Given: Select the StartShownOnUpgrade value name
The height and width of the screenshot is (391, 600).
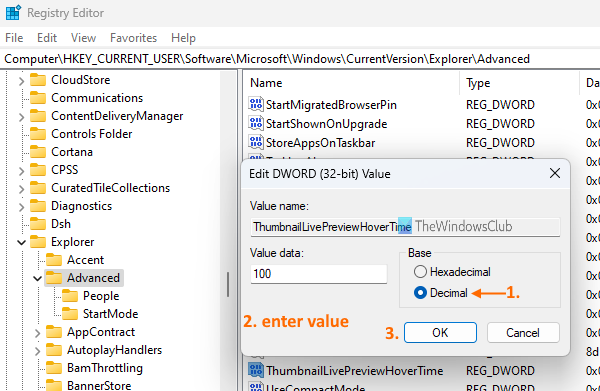Looking at the screenshot, I should click(326, 124).
